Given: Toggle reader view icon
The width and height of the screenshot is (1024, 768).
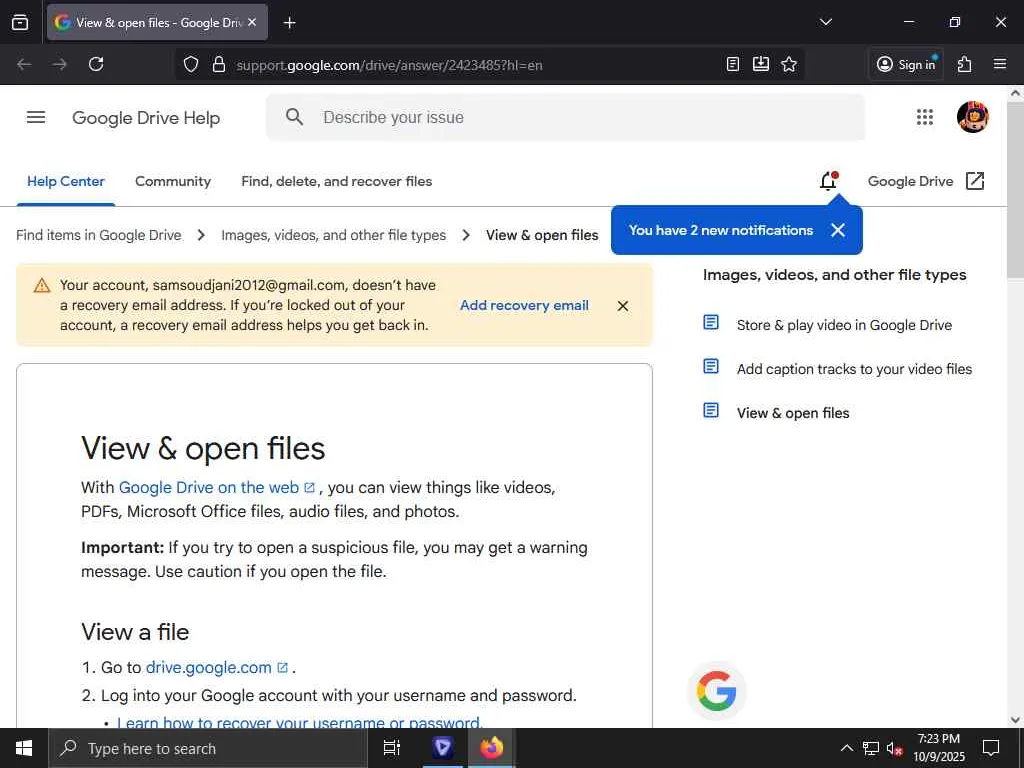Looking at the screenshot, I should pos(733,64).
